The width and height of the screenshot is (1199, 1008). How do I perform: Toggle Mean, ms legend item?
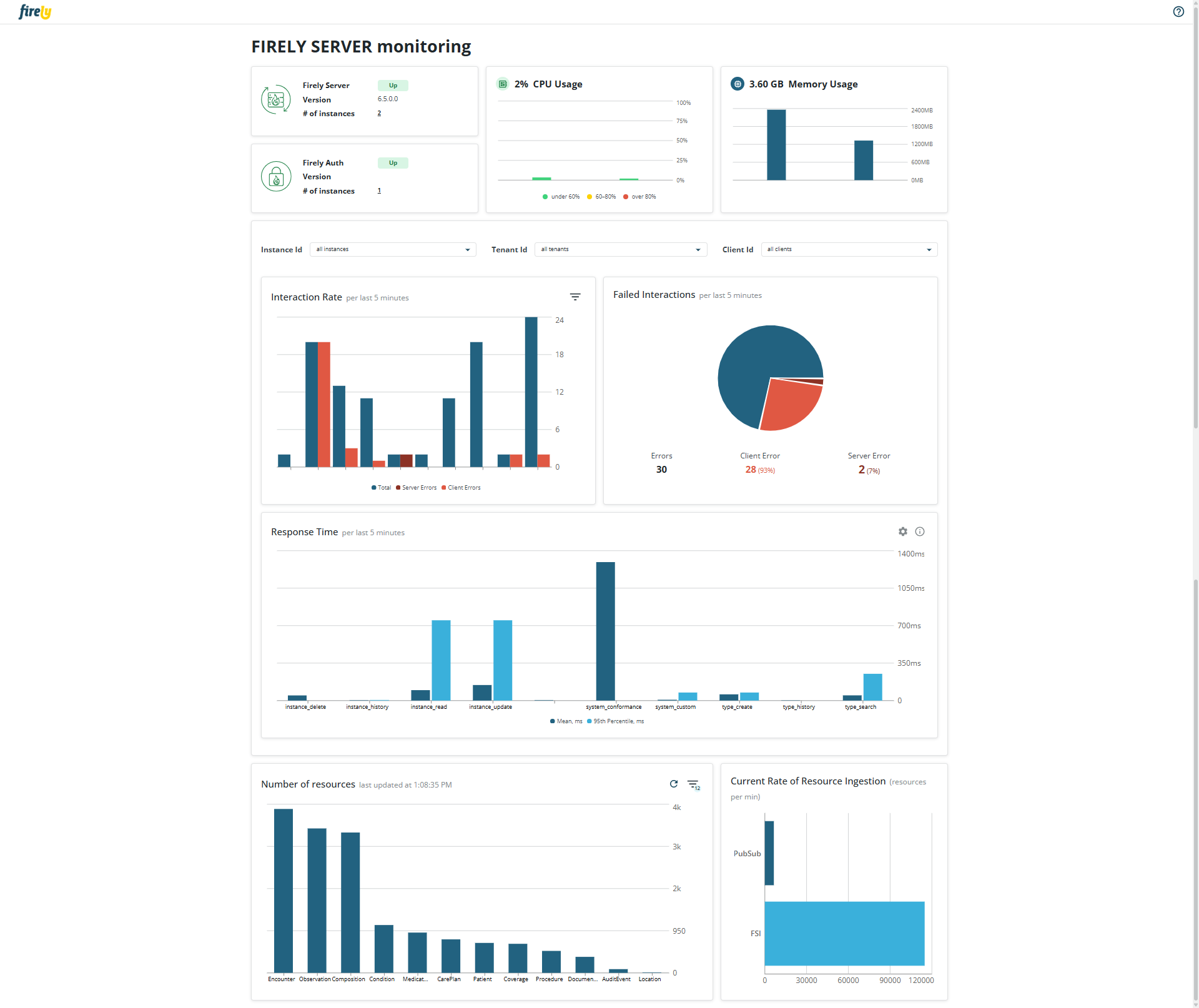(x=566, y=721)
